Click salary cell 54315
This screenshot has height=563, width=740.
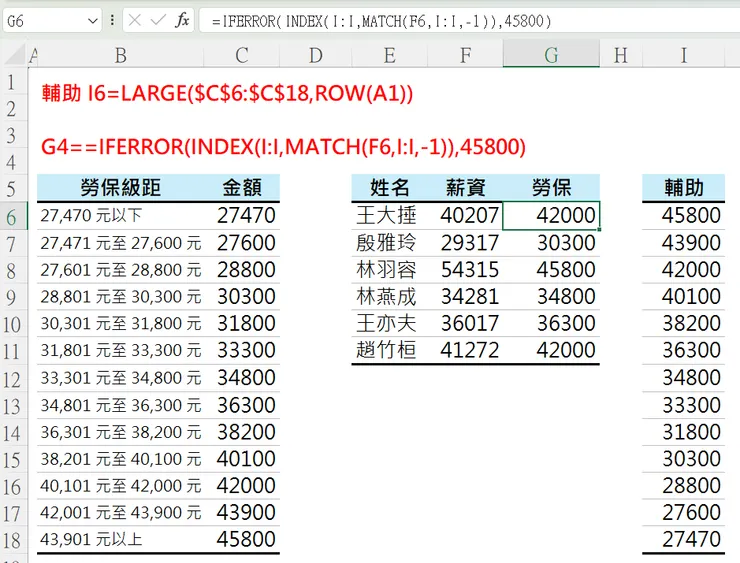point(465,270)
